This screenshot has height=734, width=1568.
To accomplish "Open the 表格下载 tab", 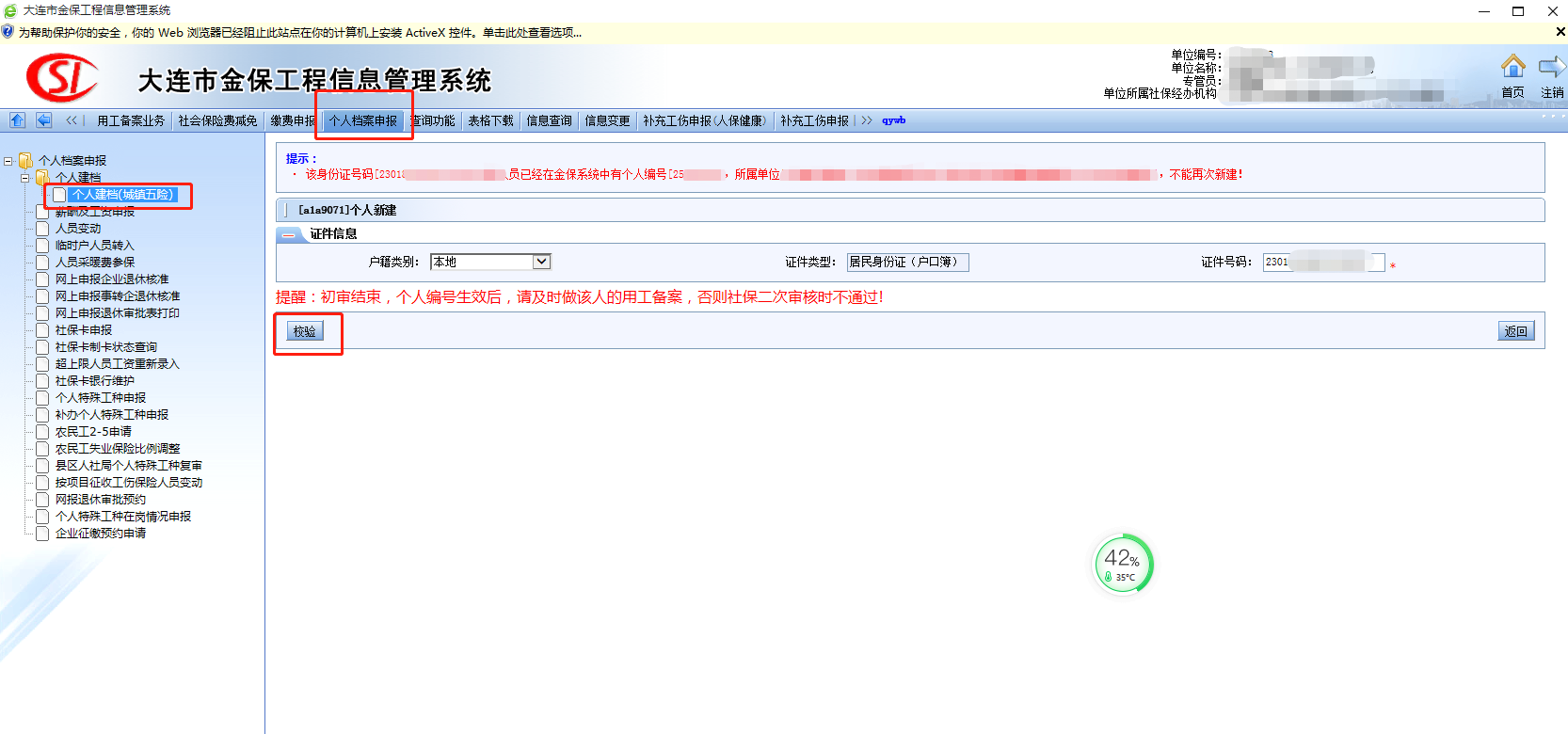I will coord(490,120).
